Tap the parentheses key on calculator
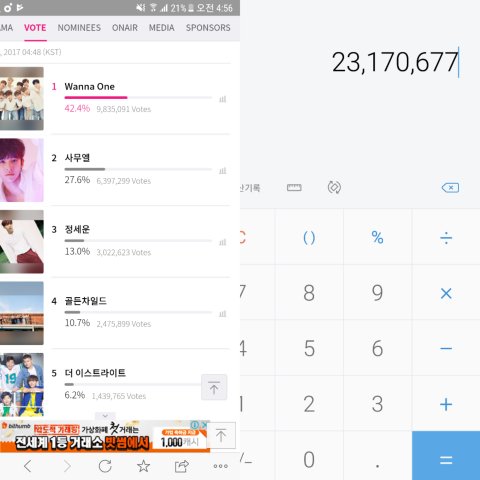480x480 pixels. tap(309, 238)
